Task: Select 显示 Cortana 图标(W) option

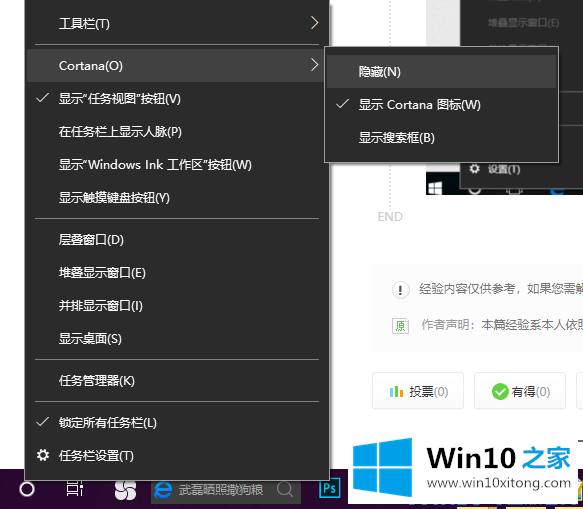Action: [441, 104]
